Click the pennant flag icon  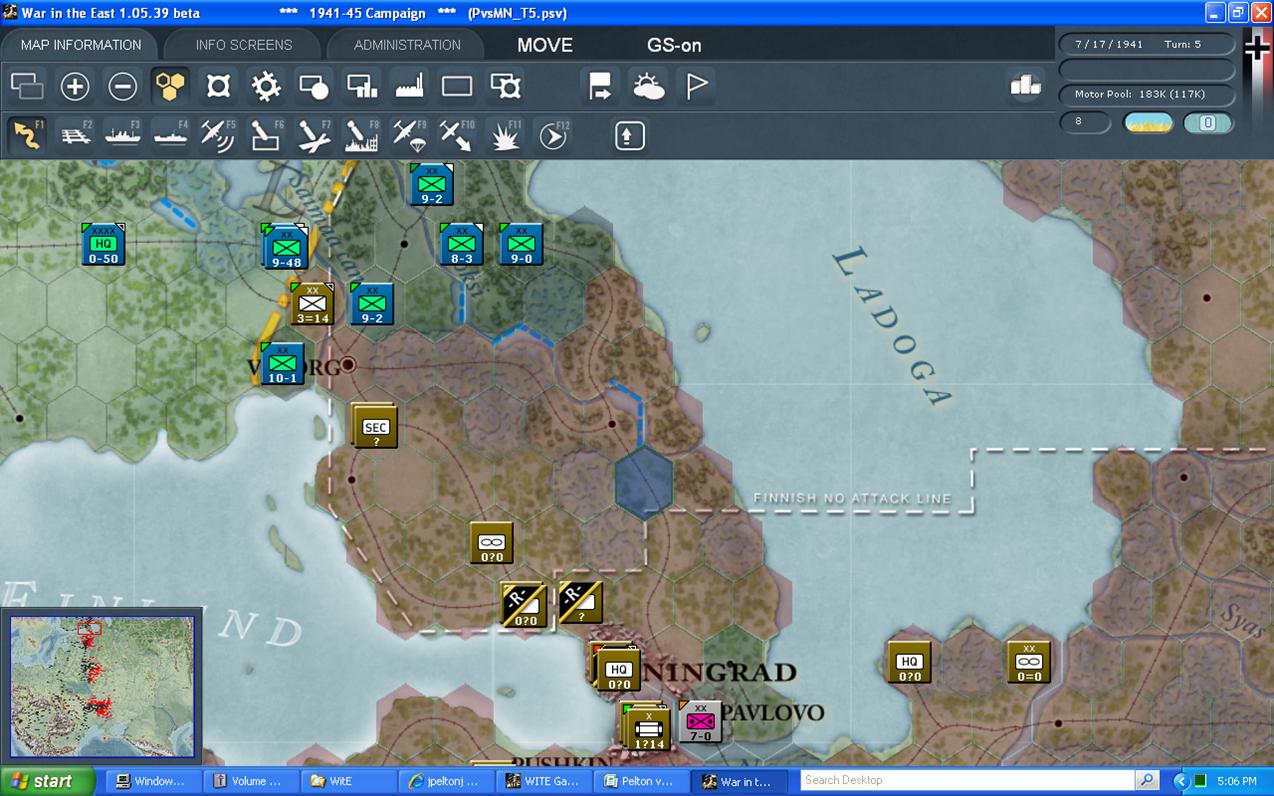pos(697,87)
